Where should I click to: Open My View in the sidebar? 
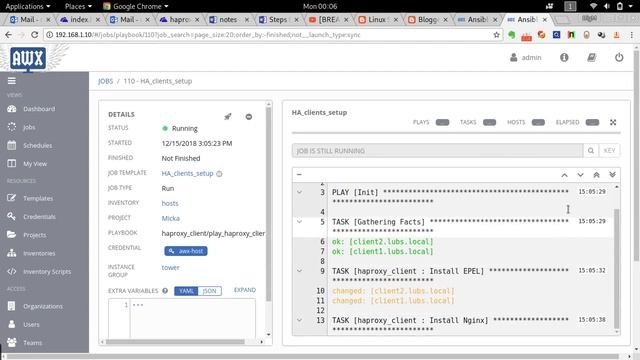pos(35,164)
